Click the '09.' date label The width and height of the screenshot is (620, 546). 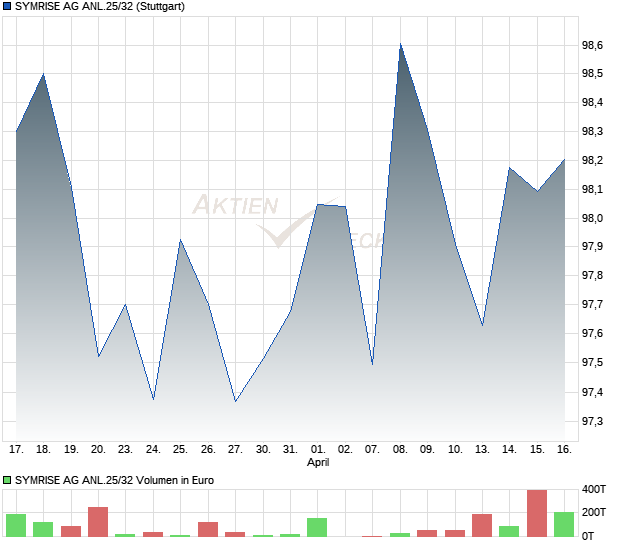point(427,450)
